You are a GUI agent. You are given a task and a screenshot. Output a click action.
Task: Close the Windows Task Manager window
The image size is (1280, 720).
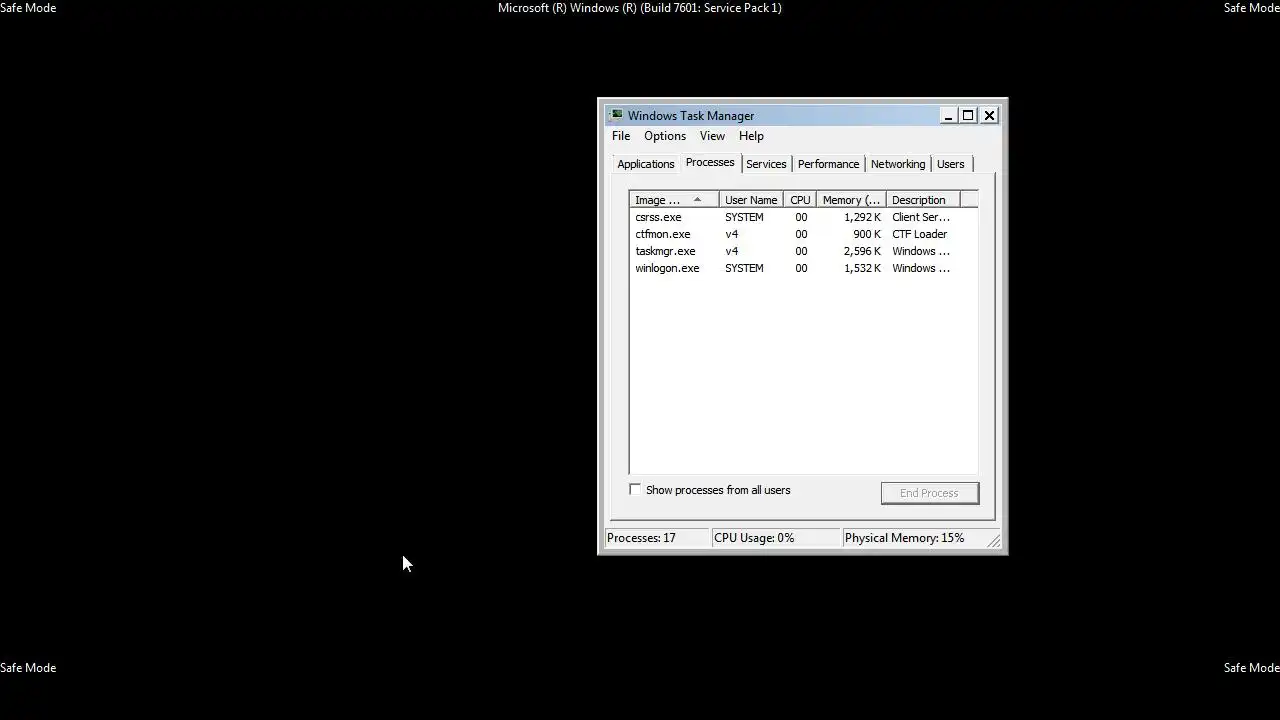coord(989,115)
